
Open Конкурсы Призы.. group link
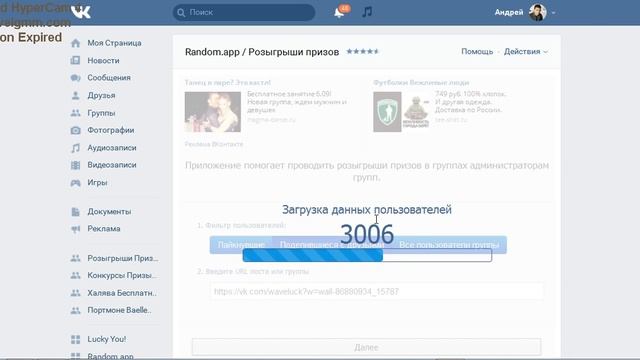(x=122, y=276)
